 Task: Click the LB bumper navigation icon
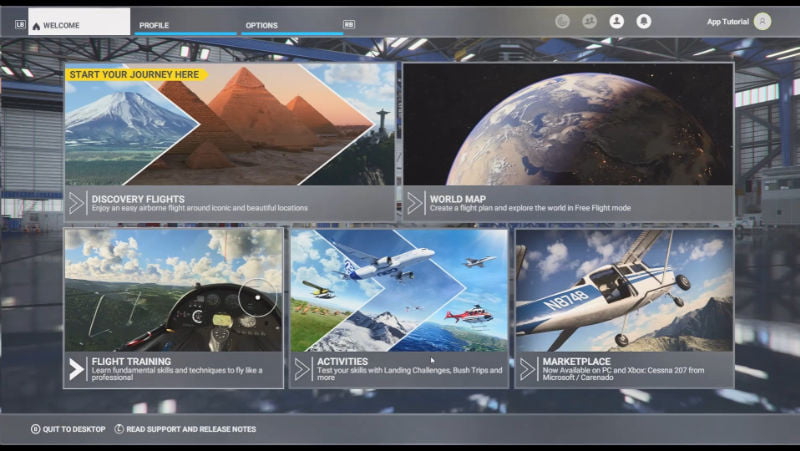pyautogui.click(x=20, y=24)
